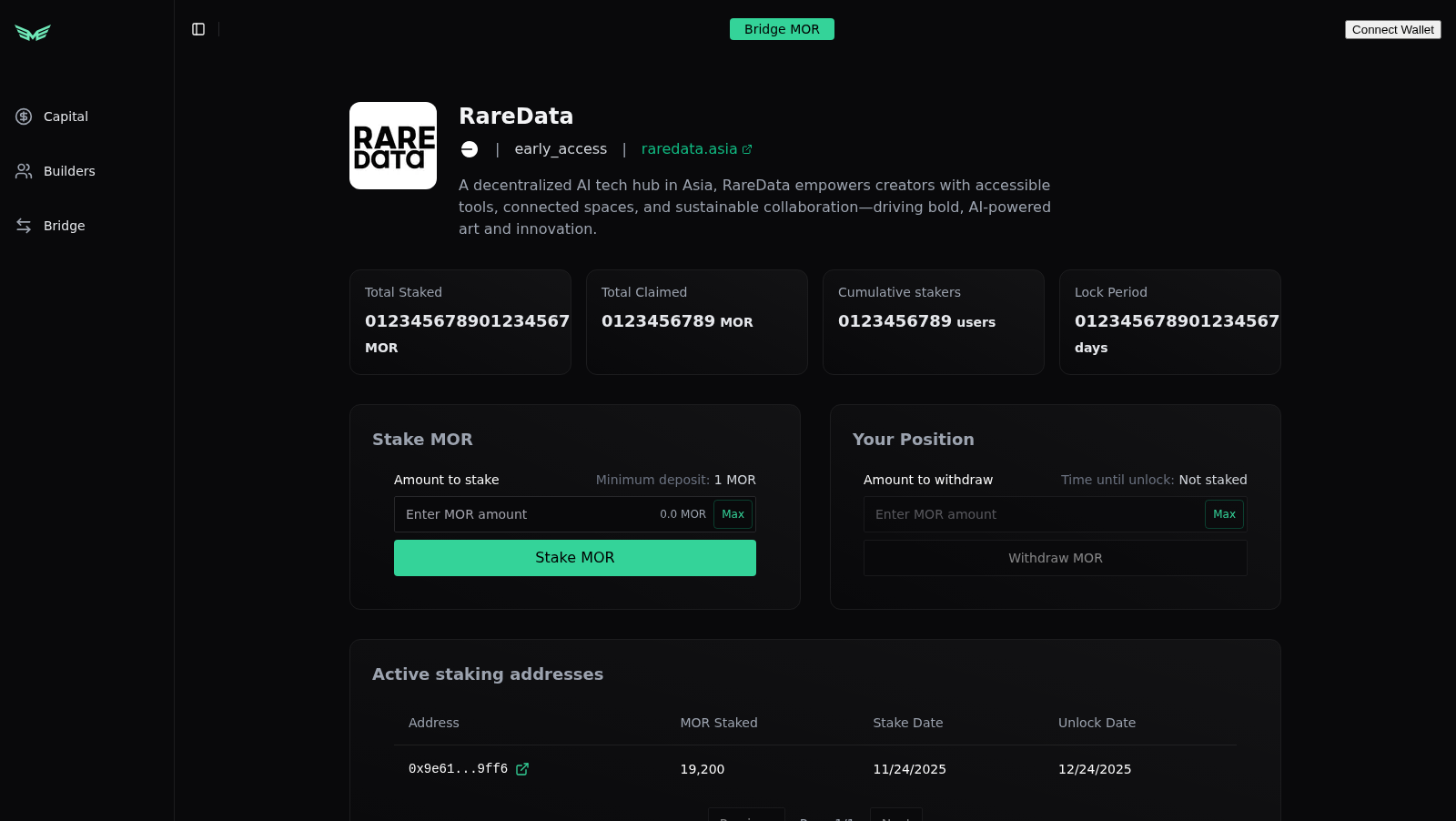This screenshot has width=1456, height=821.
Task: Click the MOR Staked column header
Action: (x=719, y=723)
